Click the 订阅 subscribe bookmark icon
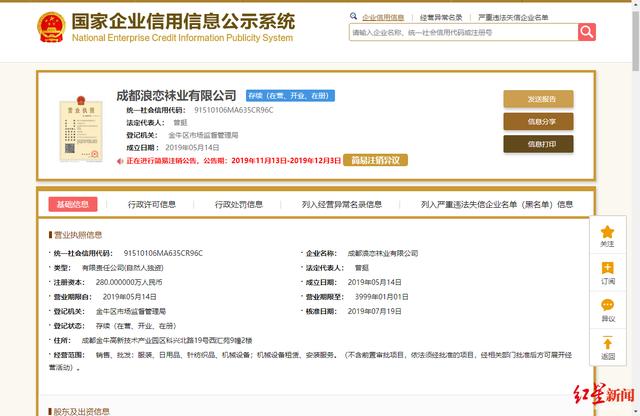 click(607, 268)
